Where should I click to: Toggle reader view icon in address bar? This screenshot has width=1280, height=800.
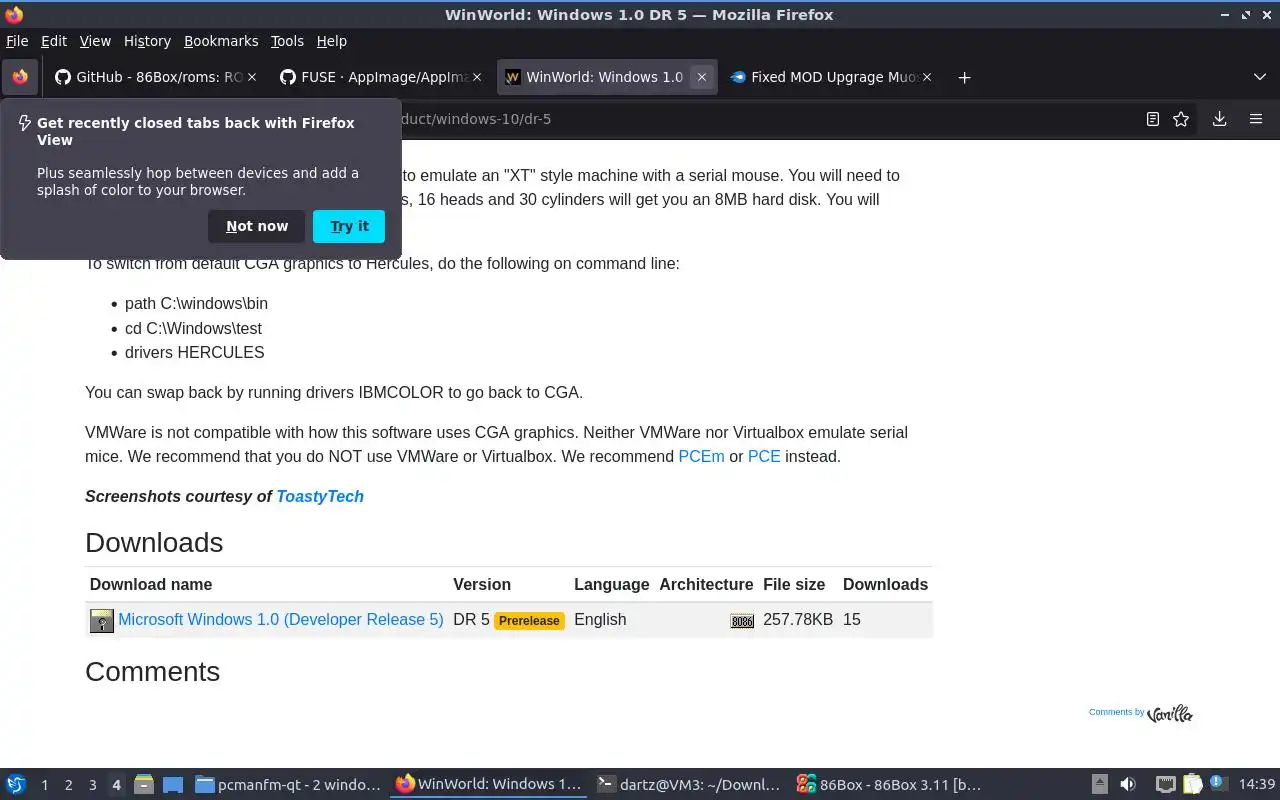click(x=1153, y=119)
